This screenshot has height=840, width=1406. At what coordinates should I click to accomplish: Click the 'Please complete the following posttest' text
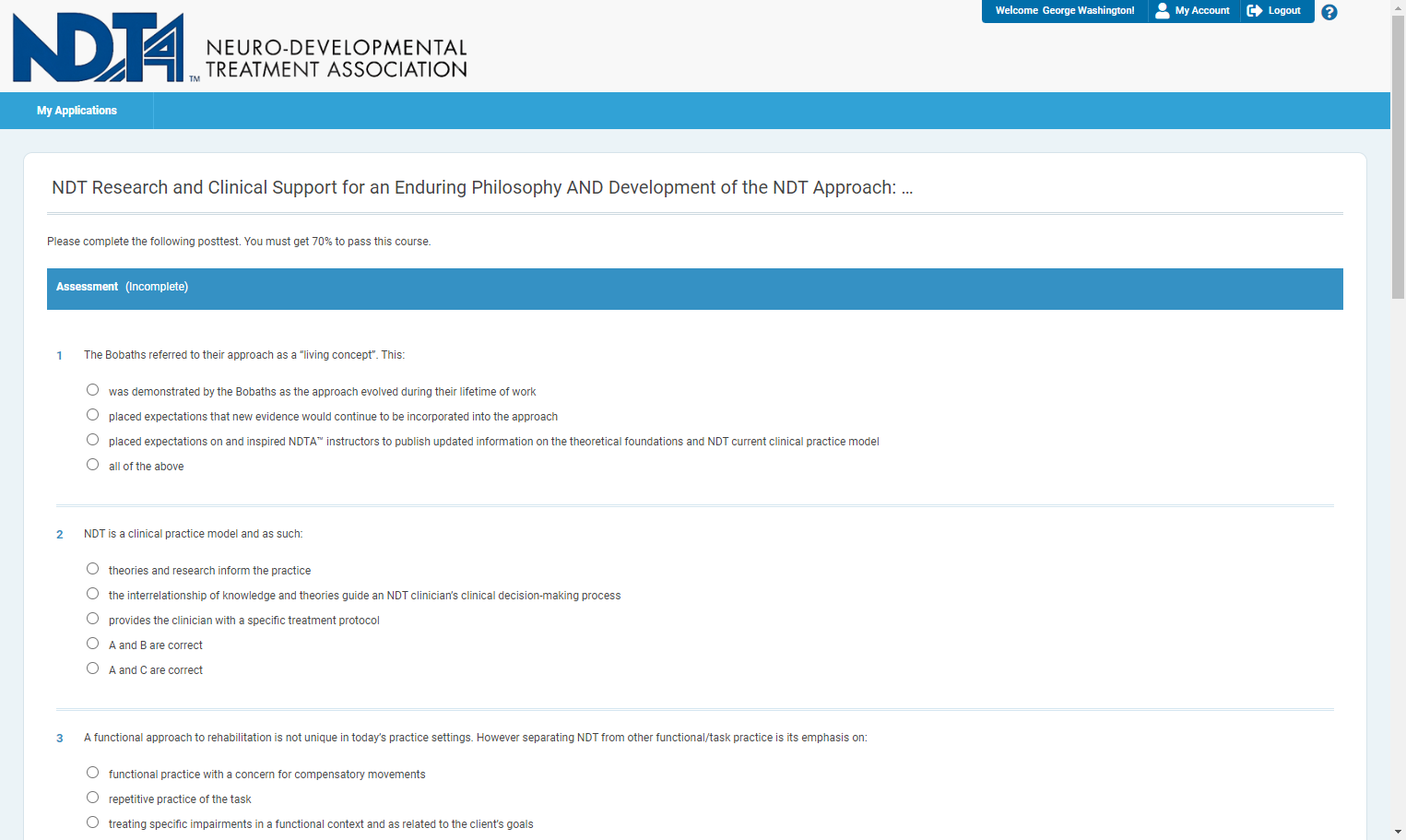239,242
